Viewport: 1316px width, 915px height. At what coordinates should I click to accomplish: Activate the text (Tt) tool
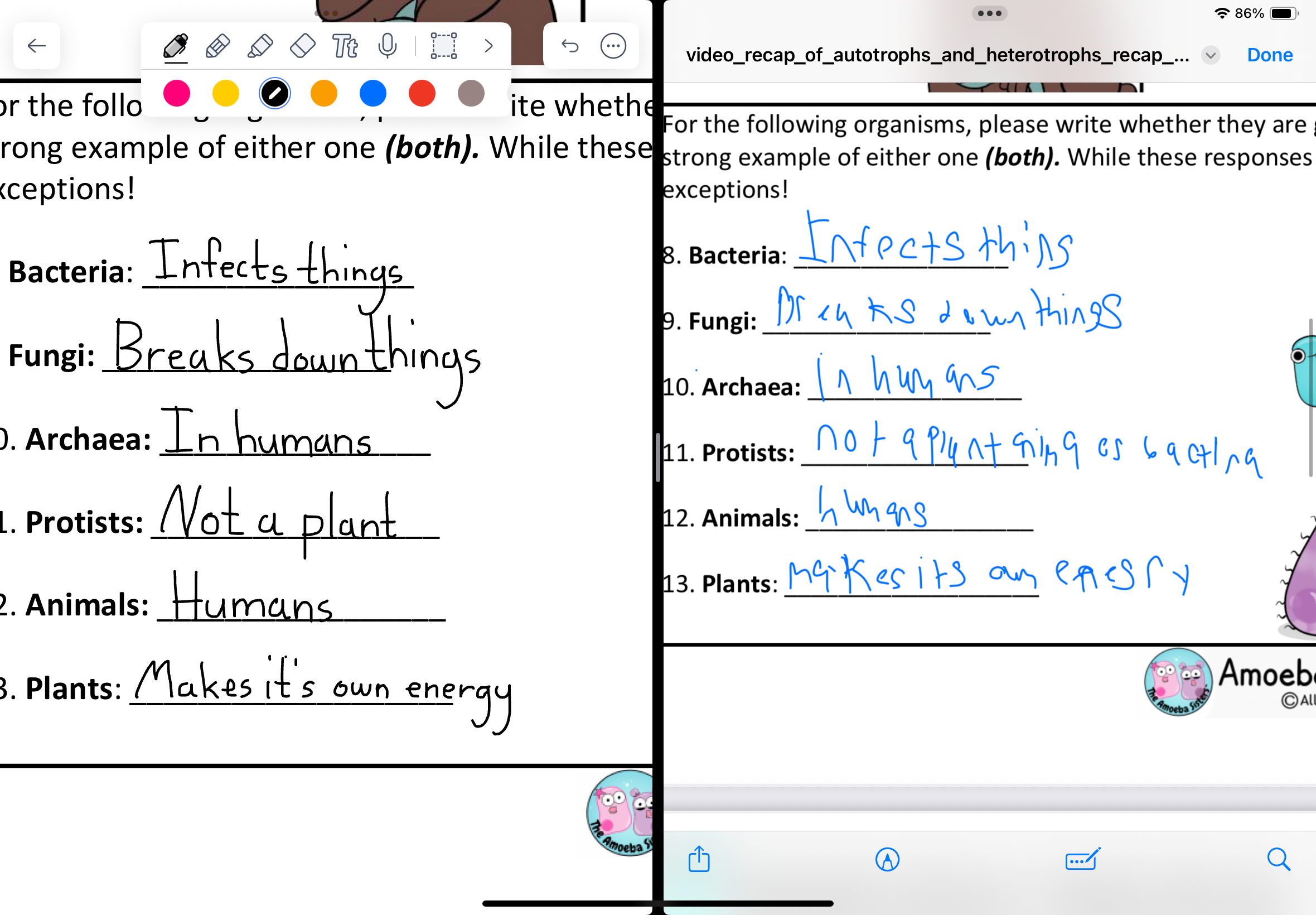pos(345,46)
